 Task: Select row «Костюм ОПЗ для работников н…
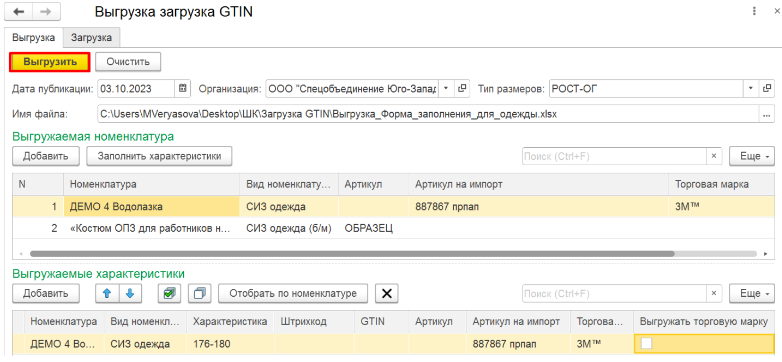(394, 228)
